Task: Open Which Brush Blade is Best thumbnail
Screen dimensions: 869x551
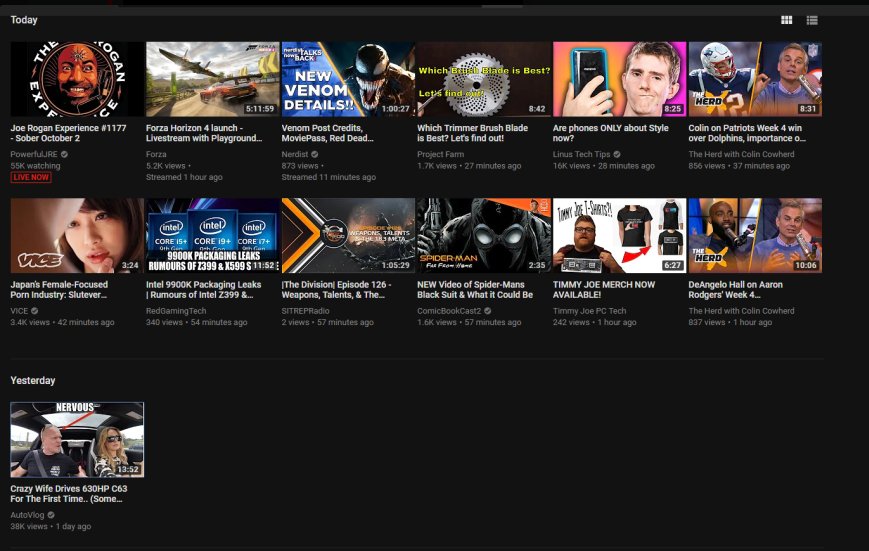Action: point(484,79)
